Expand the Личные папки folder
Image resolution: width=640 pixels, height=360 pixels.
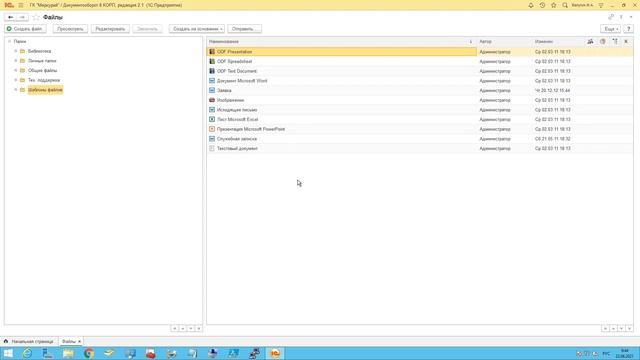pos(16,61)
